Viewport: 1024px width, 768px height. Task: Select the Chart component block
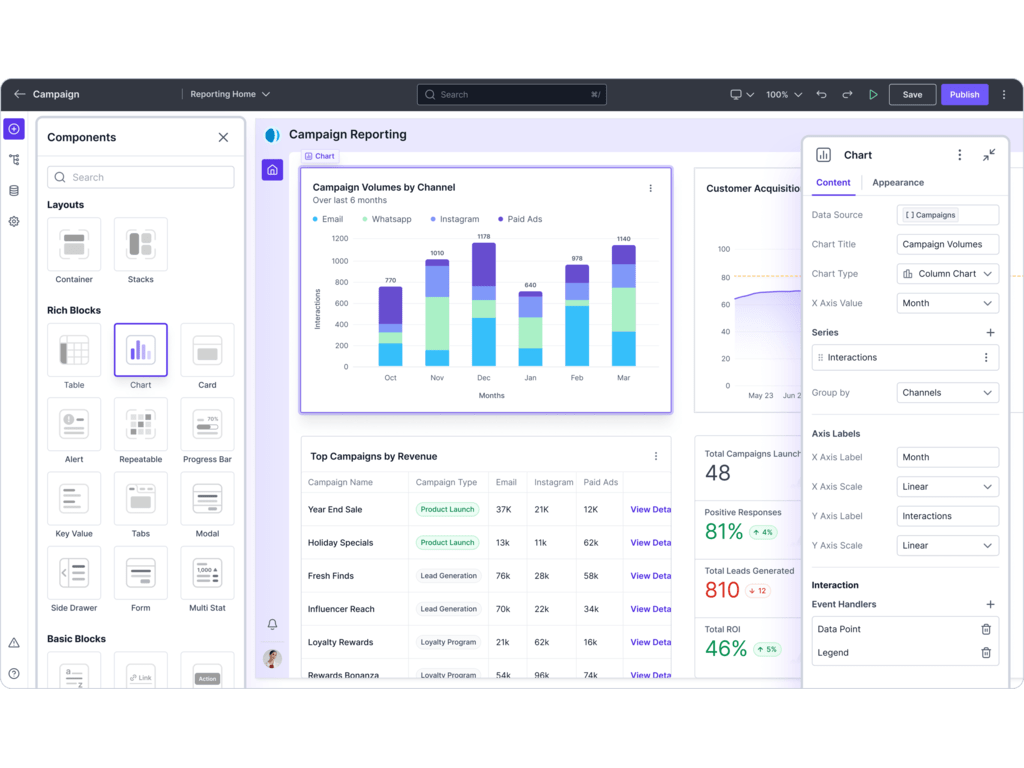point(141,352)
